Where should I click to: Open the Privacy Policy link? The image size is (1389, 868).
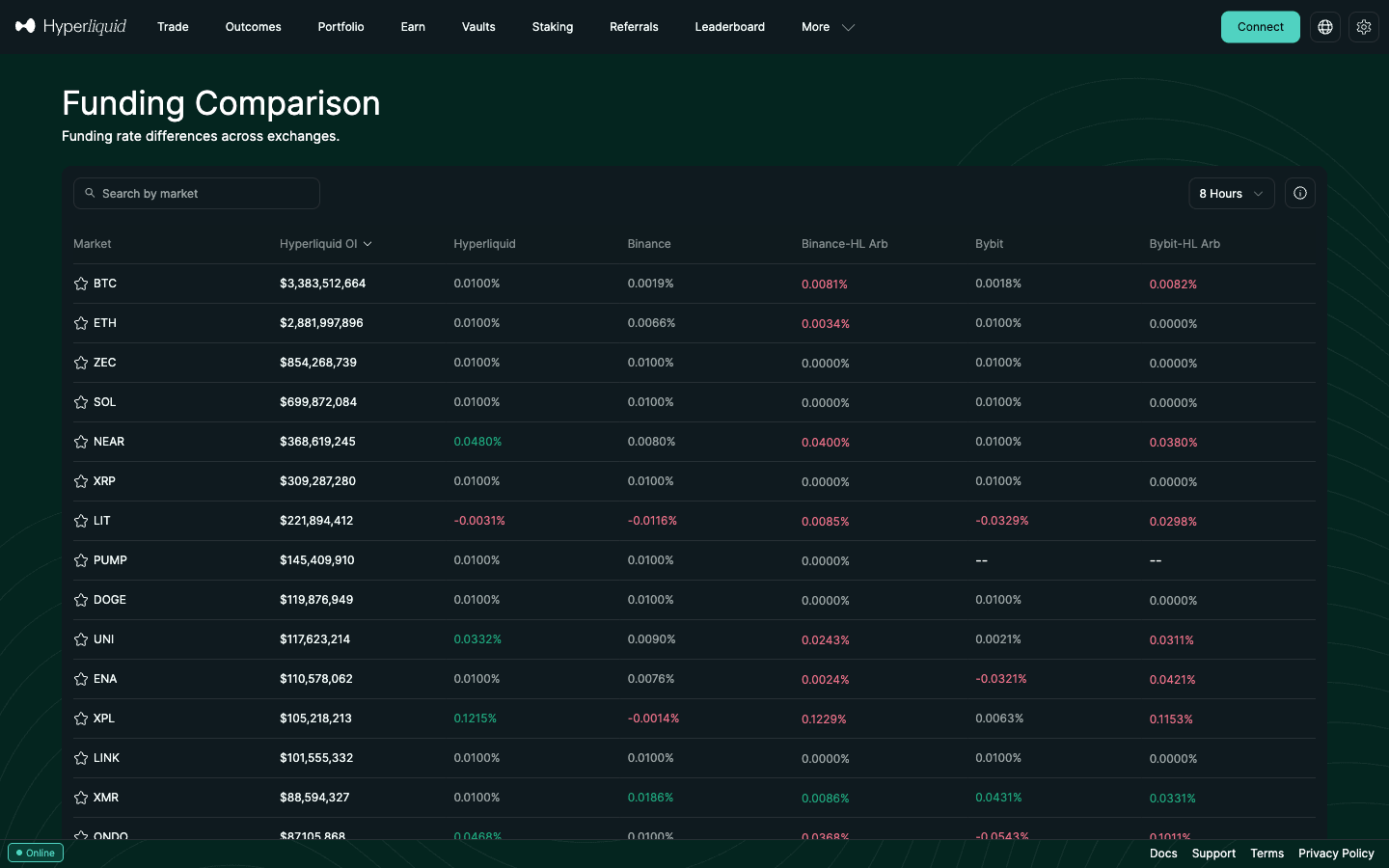click(x=1336, y=854)
